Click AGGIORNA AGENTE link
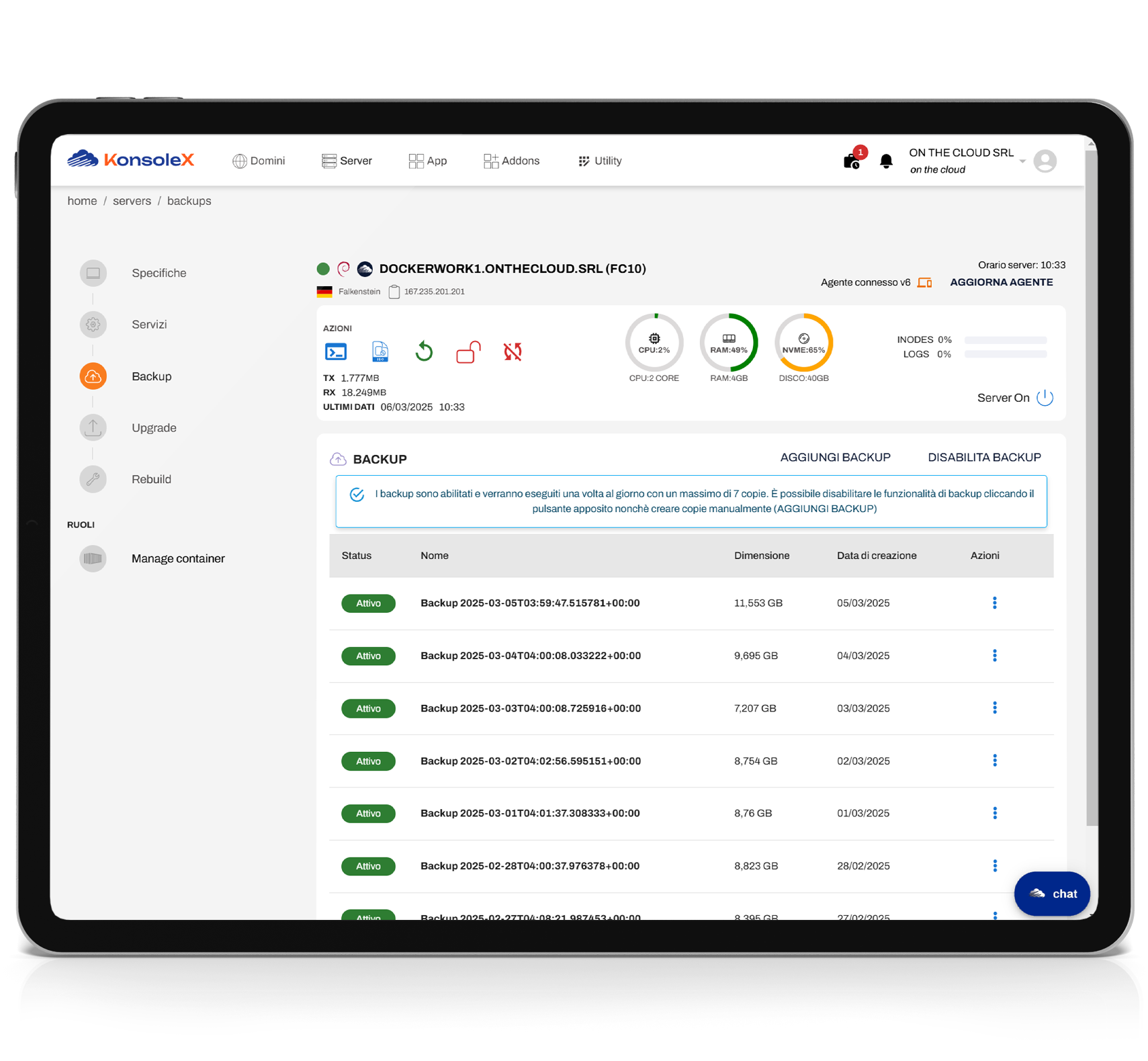This screenshot has height=1061, width=1148. (1001, 282)
